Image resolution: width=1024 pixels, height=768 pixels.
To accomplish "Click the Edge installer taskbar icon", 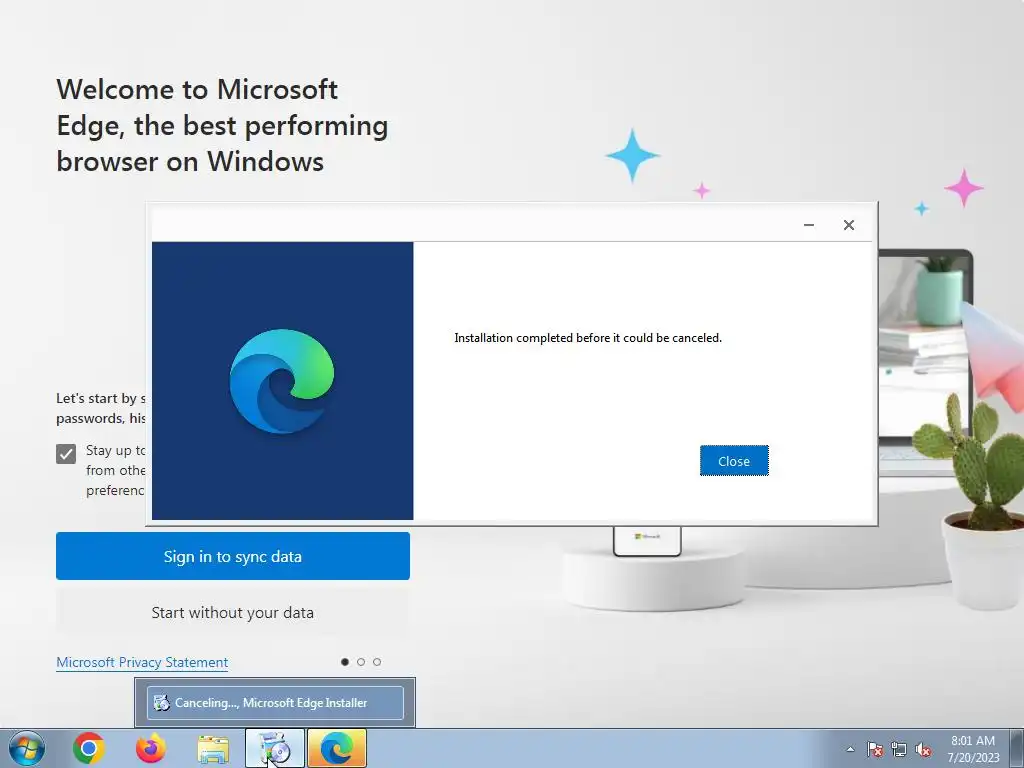I will [275, 748].
